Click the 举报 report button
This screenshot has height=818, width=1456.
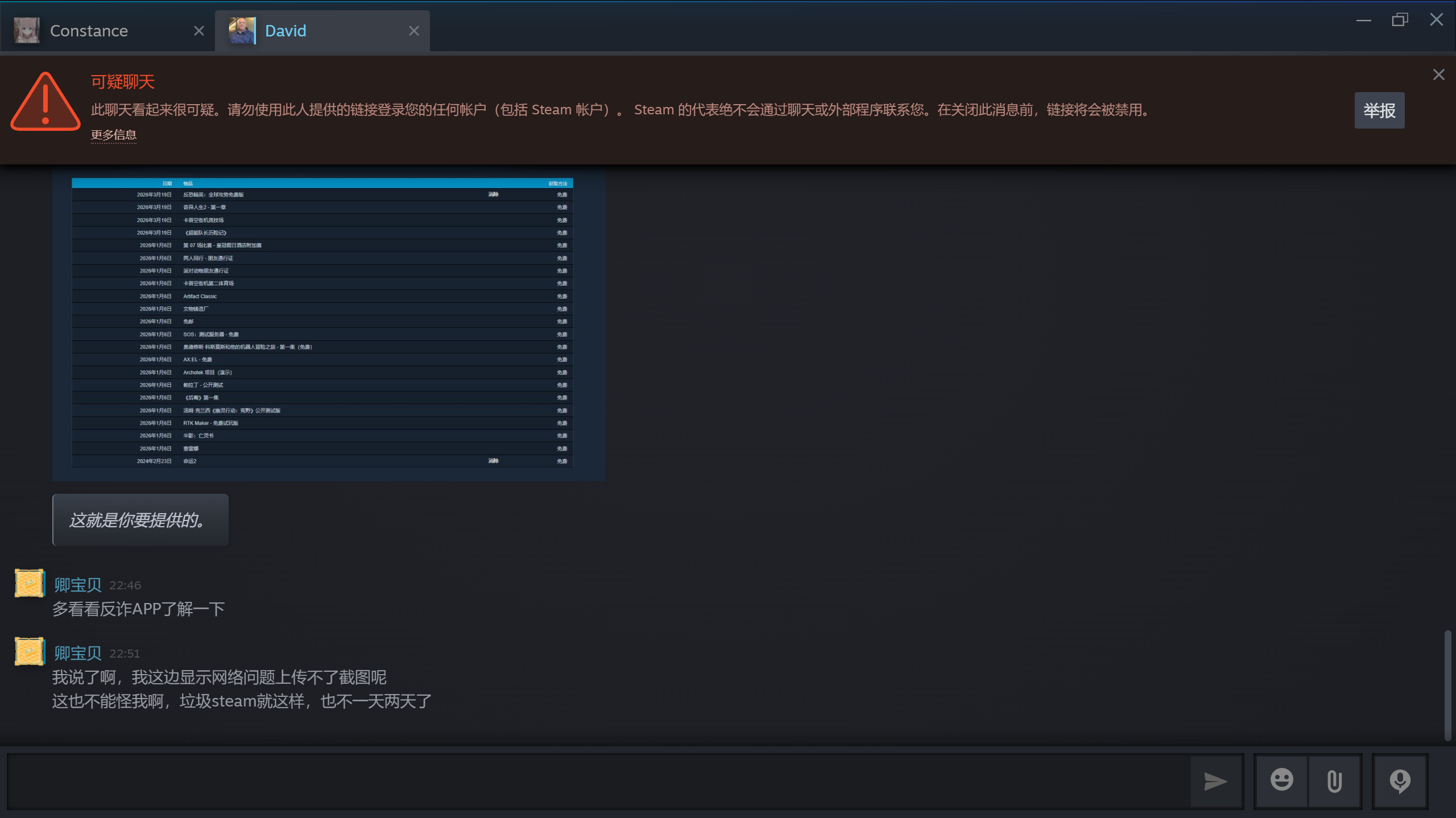[1379, 110]
